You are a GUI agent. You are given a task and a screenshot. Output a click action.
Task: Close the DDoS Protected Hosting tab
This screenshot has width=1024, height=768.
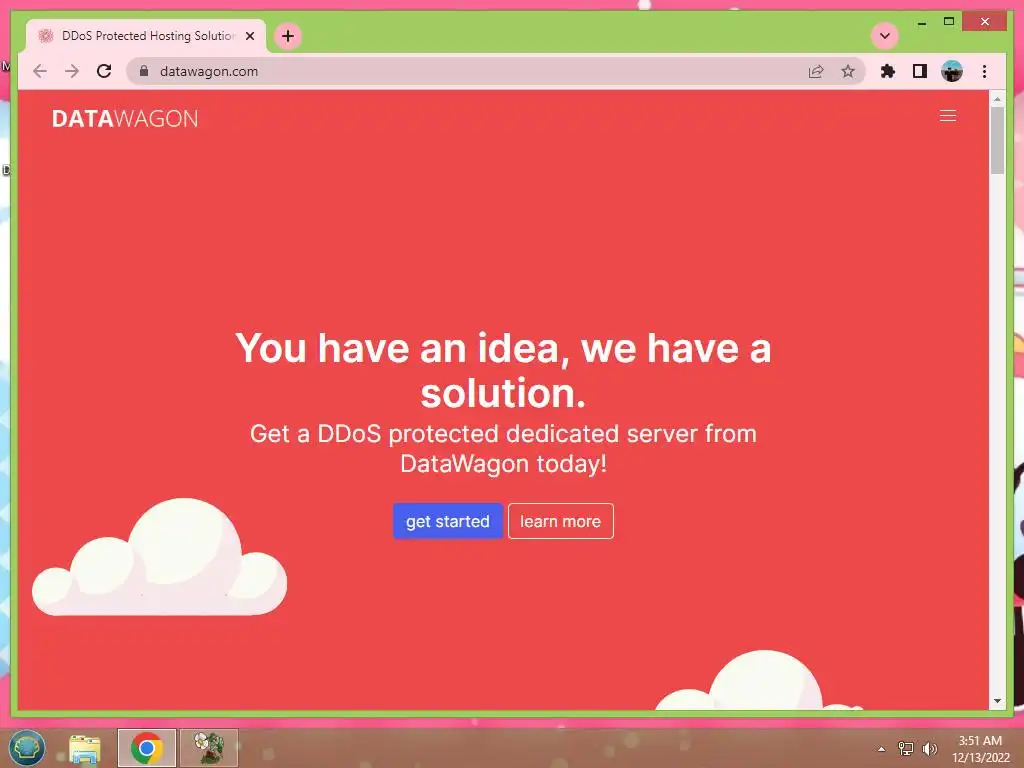tap(249, 36)
